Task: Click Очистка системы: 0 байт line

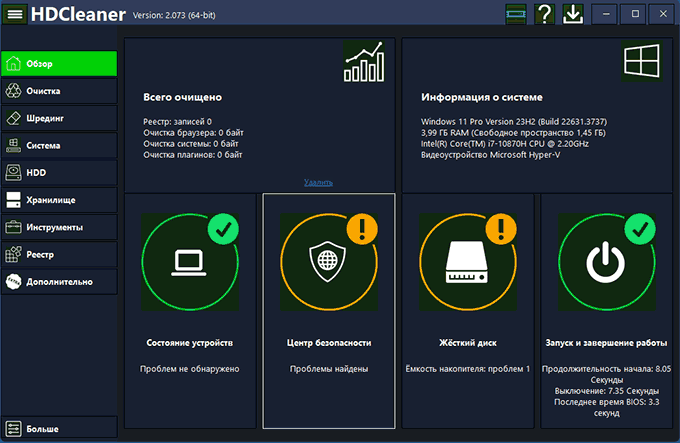Action: point(191,144)
